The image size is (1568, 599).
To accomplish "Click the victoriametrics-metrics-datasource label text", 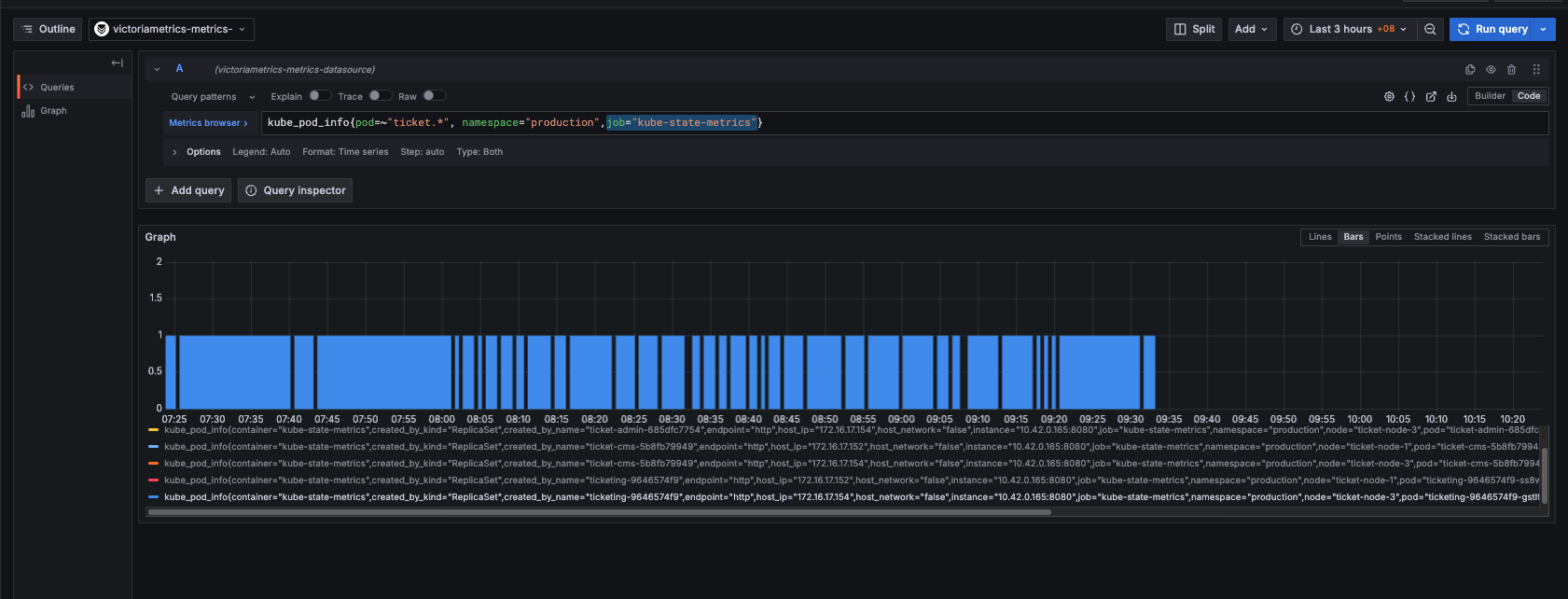I will (x=295, y=70).
